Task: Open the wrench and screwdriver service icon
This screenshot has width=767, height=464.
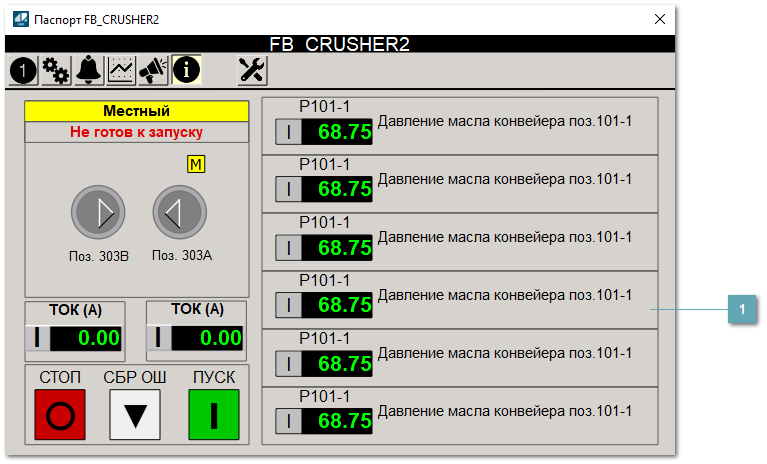Action: point(252,70)
